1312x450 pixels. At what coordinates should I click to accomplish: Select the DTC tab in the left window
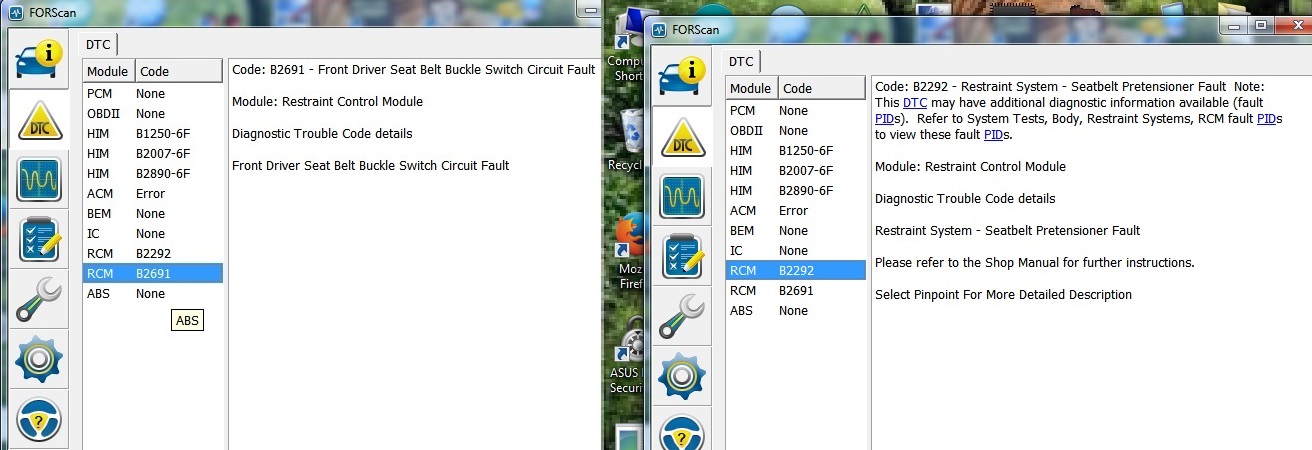(98, 44)
